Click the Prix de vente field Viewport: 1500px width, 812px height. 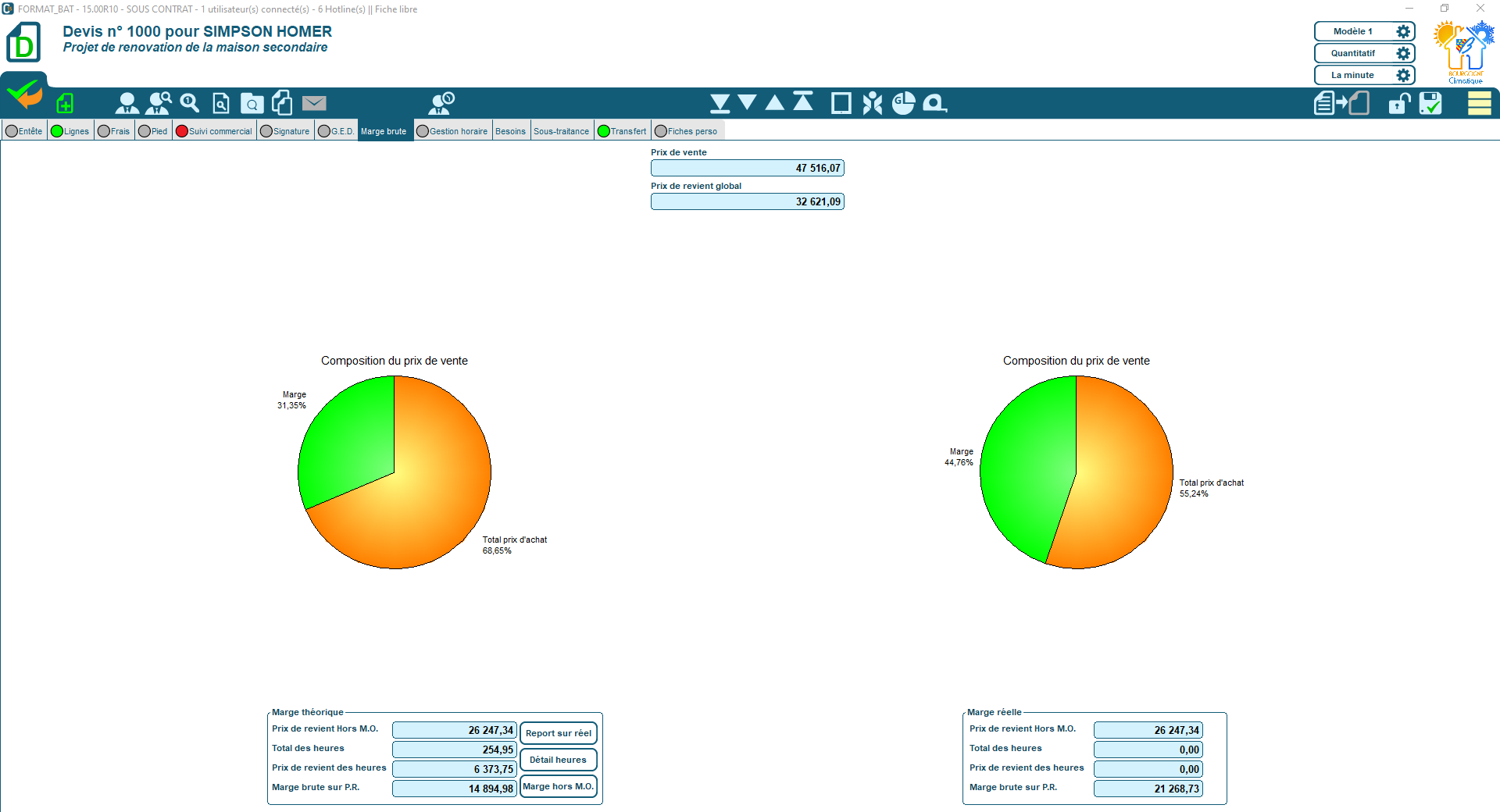coord(748,168)
